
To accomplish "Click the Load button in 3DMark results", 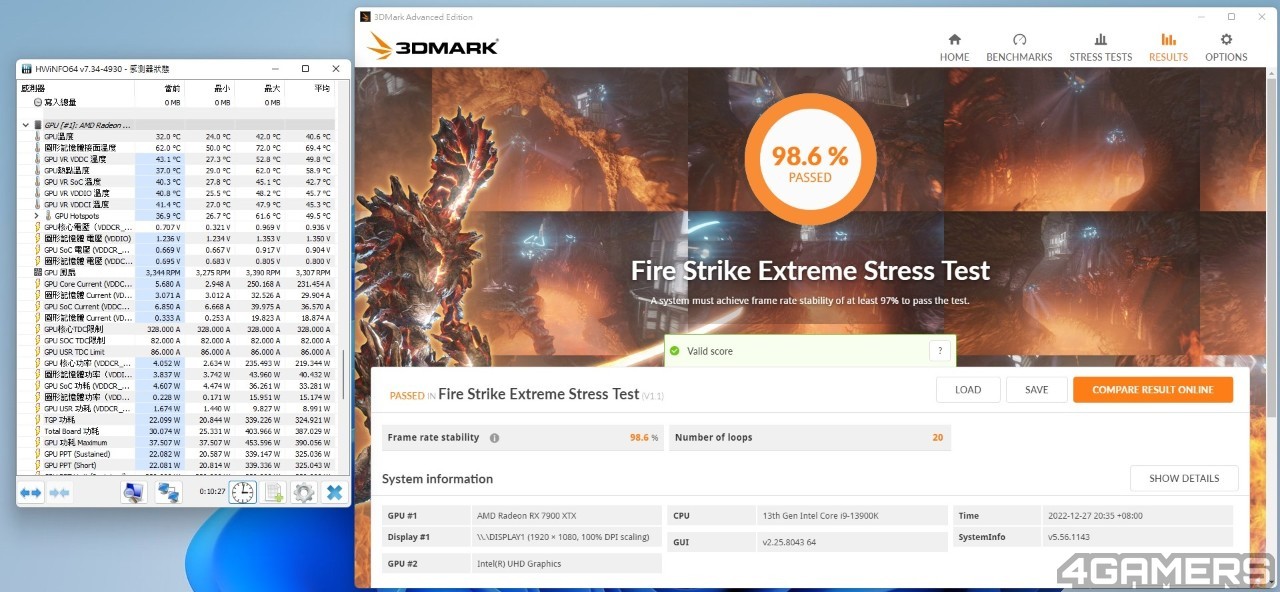I will click(968, 390).
